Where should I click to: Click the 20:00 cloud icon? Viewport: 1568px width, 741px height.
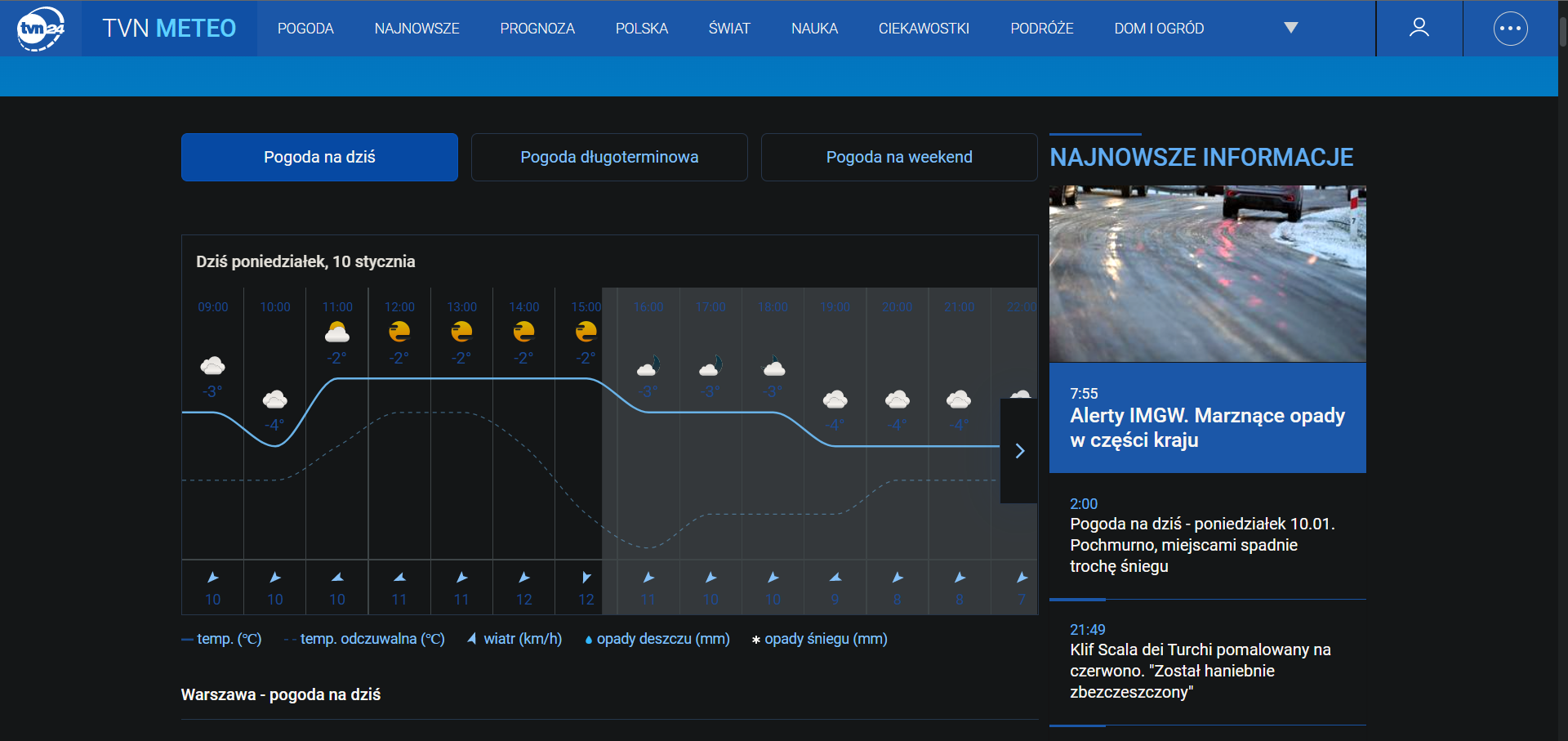point(897,399)
